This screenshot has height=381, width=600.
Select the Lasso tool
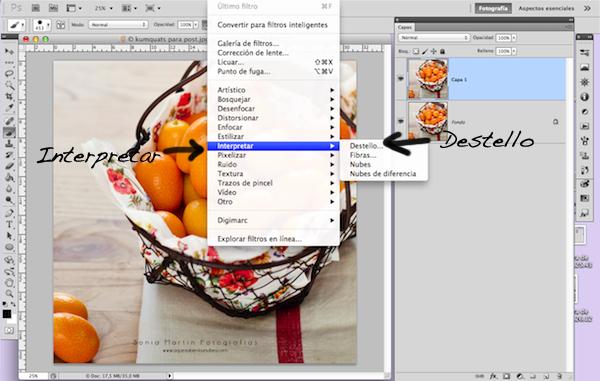tap(9, 73)
